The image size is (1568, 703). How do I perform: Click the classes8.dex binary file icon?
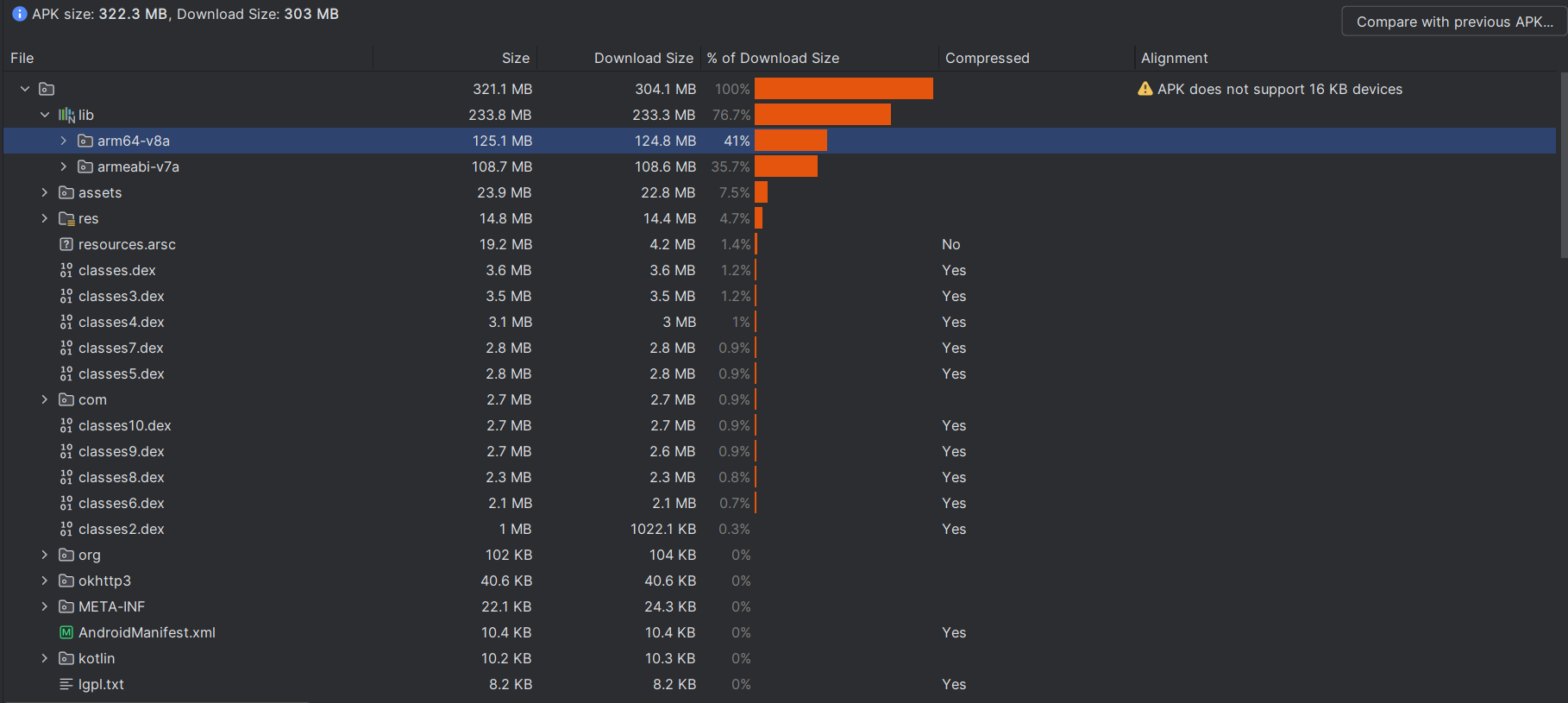66,477
